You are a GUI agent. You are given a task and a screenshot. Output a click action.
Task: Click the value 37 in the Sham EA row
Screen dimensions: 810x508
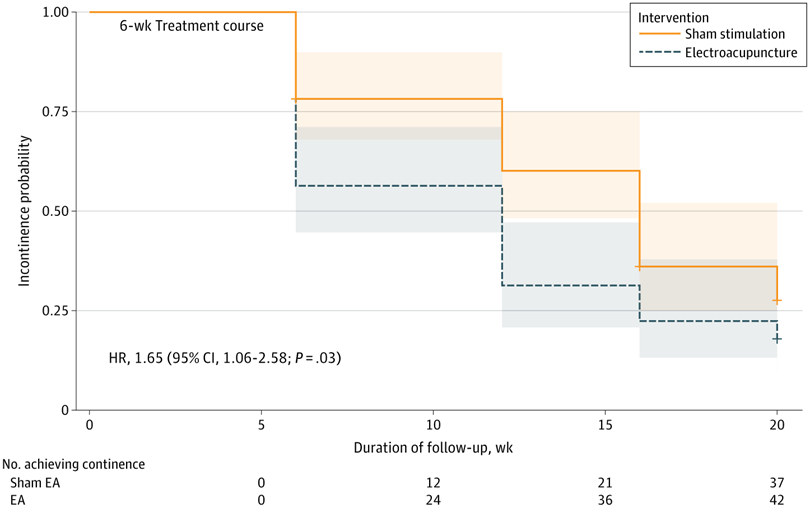tap(777, 481)
